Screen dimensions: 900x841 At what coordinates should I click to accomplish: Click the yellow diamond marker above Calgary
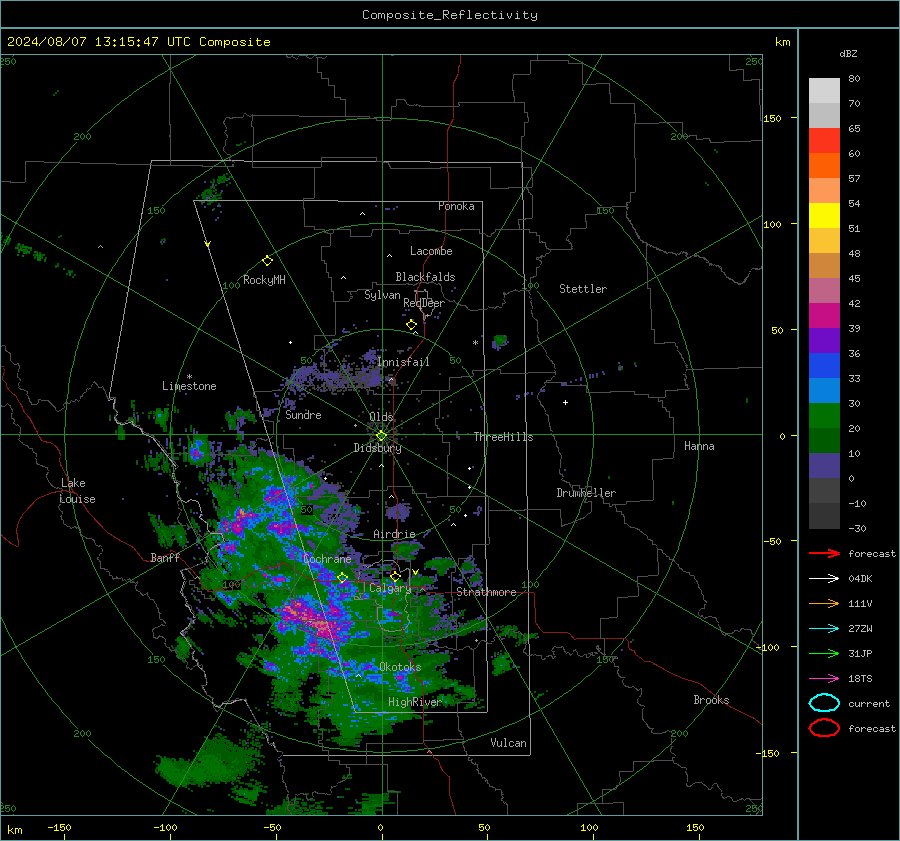pyautogui.click(x=395, y=576)
